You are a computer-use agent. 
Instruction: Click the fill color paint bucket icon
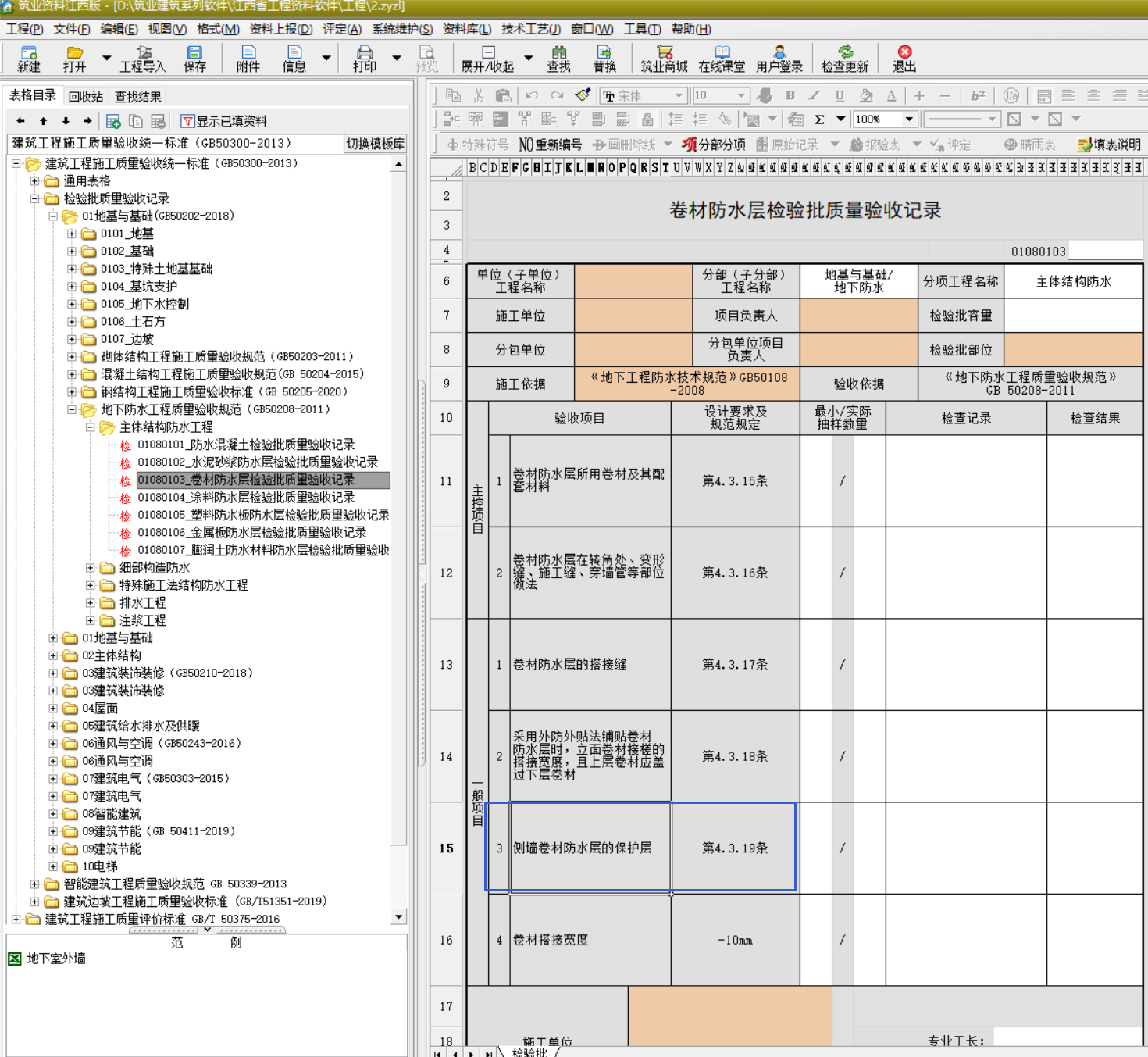pos(866,95)
